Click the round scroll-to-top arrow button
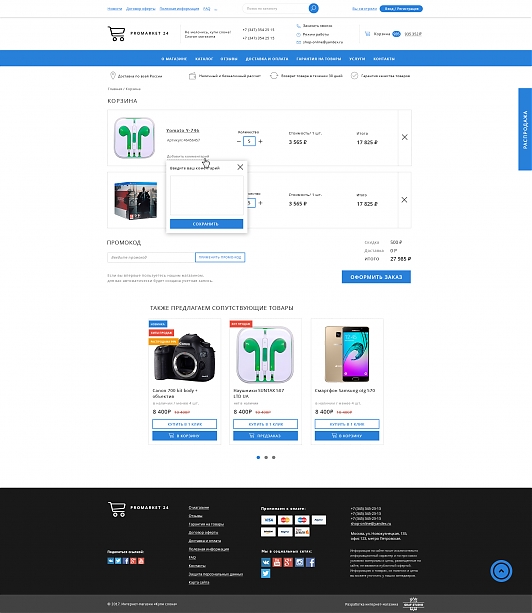The height and width of the screenshot is (613, 532). coord(501,571)
